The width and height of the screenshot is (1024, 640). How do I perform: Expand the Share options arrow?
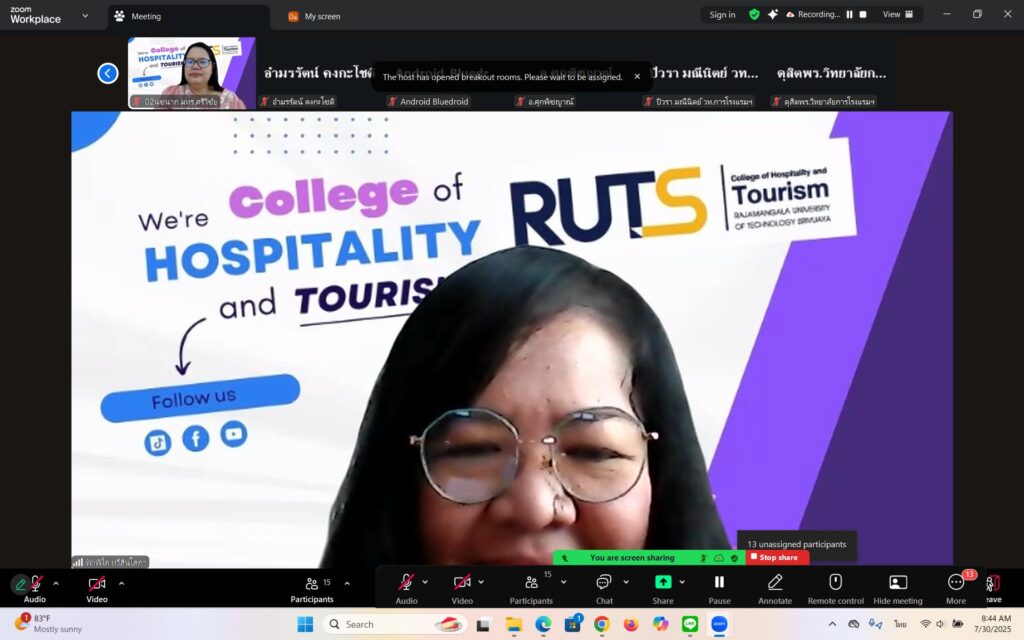click(x=682, y=582)
